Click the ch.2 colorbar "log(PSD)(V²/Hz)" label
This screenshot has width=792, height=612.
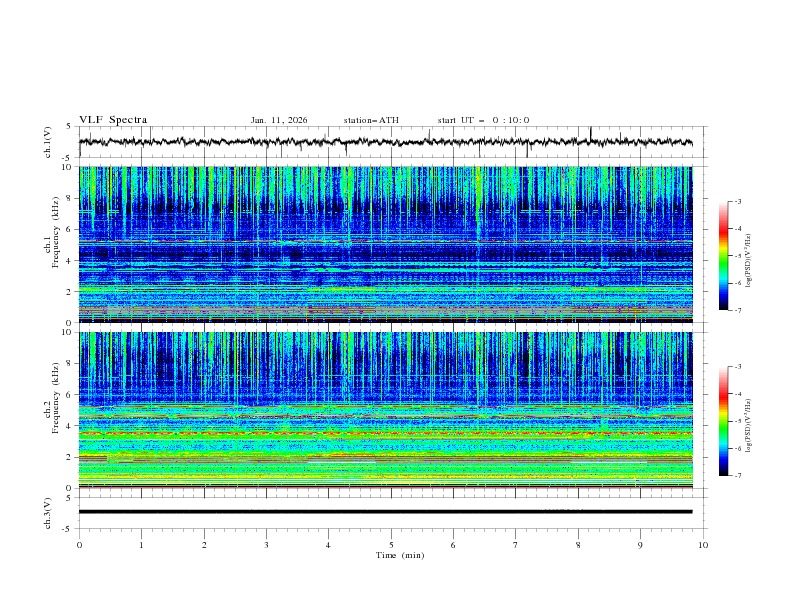tap(748, 426)
